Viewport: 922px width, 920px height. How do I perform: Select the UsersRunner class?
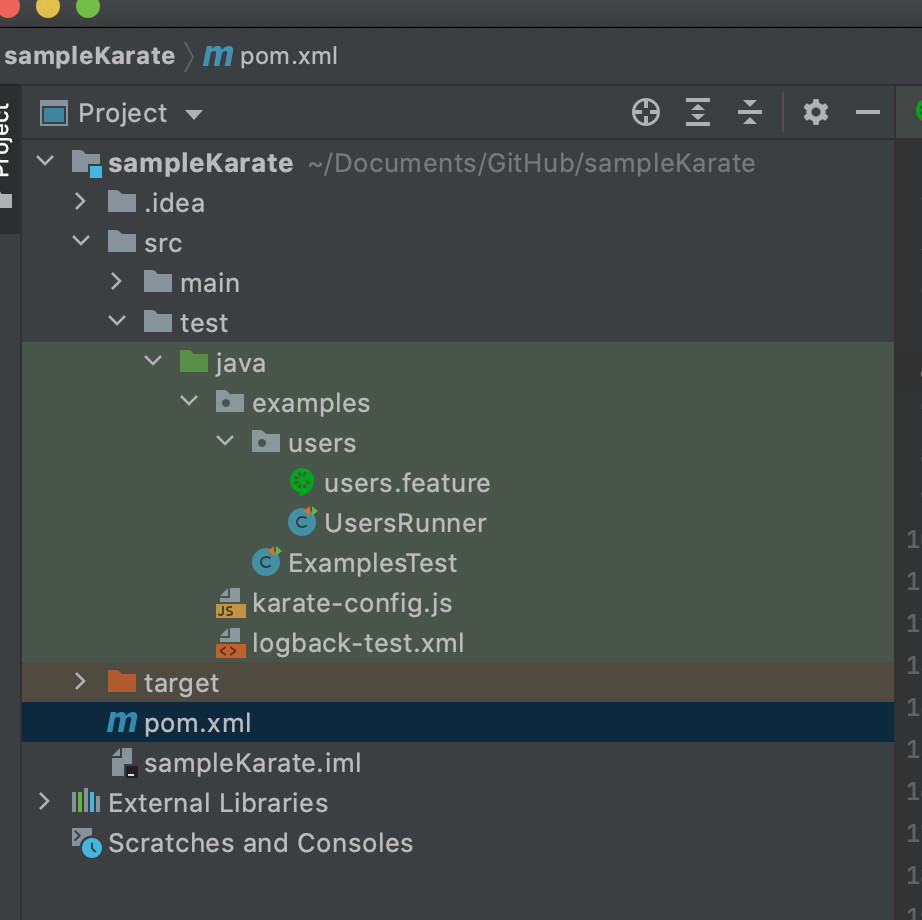pyautogui.click(x=405, y=523)
